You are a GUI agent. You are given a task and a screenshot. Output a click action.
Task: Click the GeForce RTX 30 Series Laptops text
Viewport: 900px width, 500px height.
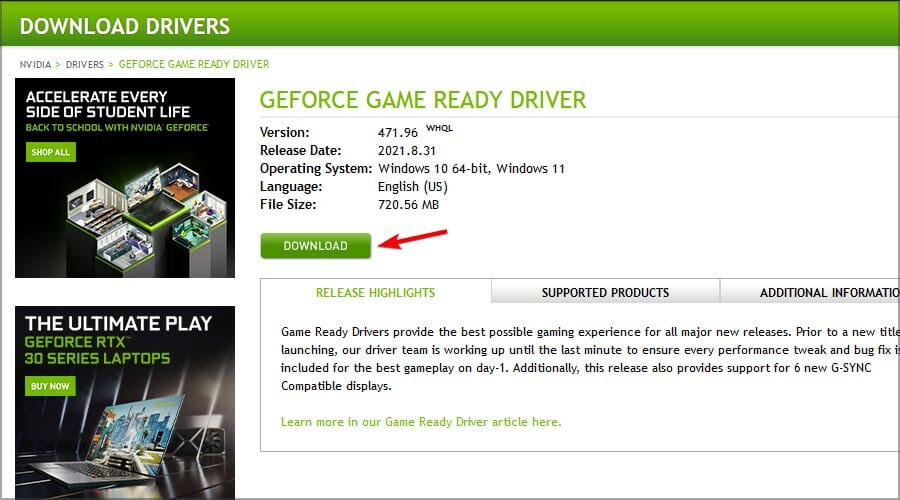click(x=97, y=351)
